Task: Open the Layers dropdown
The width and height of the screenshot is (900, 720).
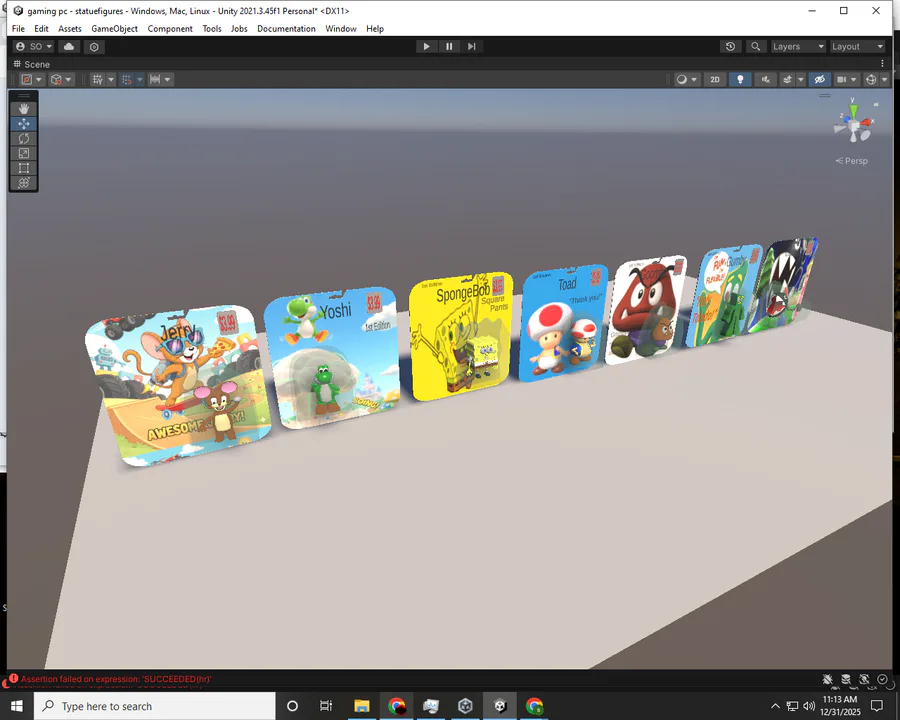Action: 798,47
